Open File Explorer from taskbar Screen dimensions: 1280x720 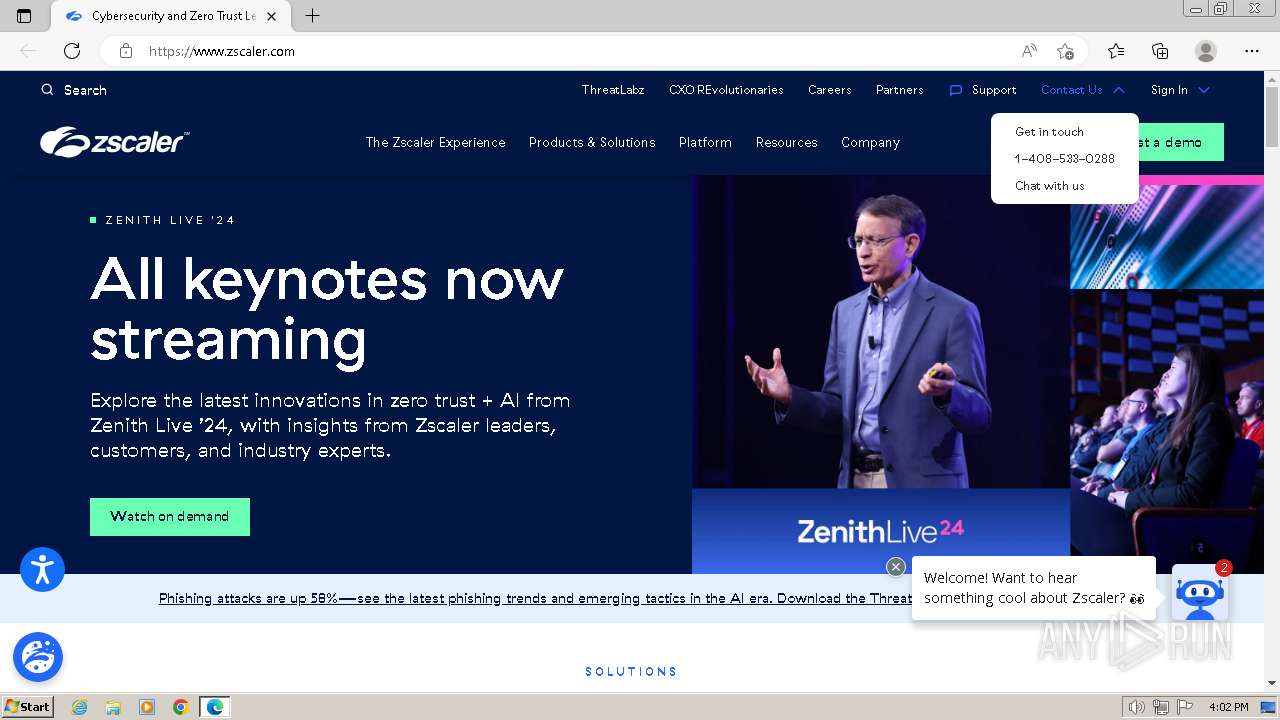point(113,707)
